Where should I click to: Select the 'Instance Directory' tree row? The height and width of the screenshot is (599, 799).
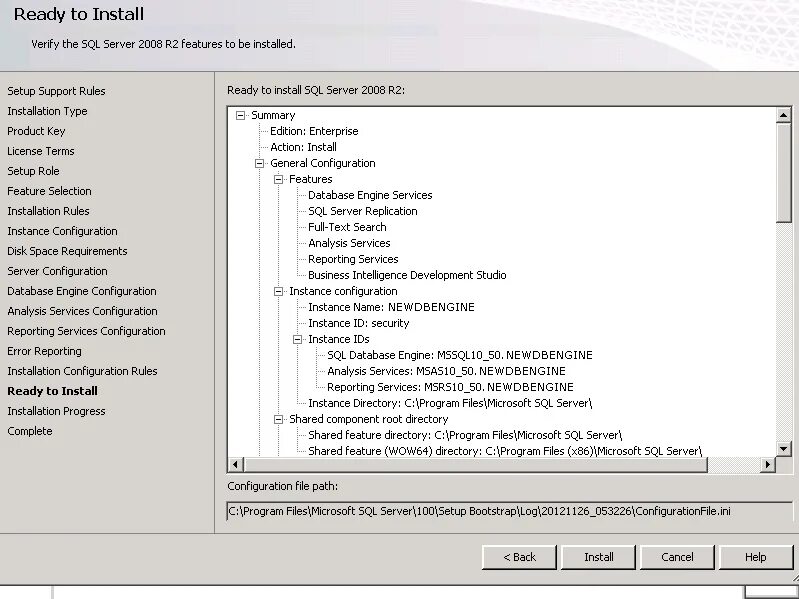[x=450, y=403]
